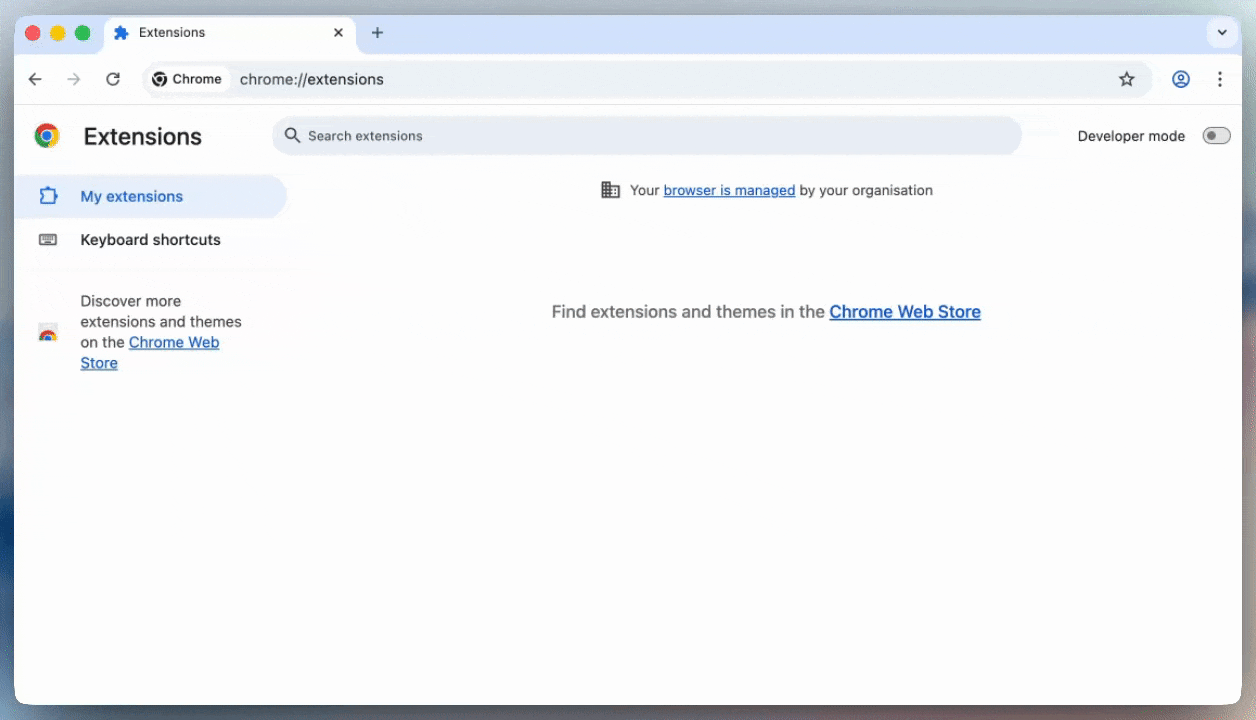Follow the sidebar Chrome Web Store link
This screenshot has height=720, width=1256.
tap(150, 352)
